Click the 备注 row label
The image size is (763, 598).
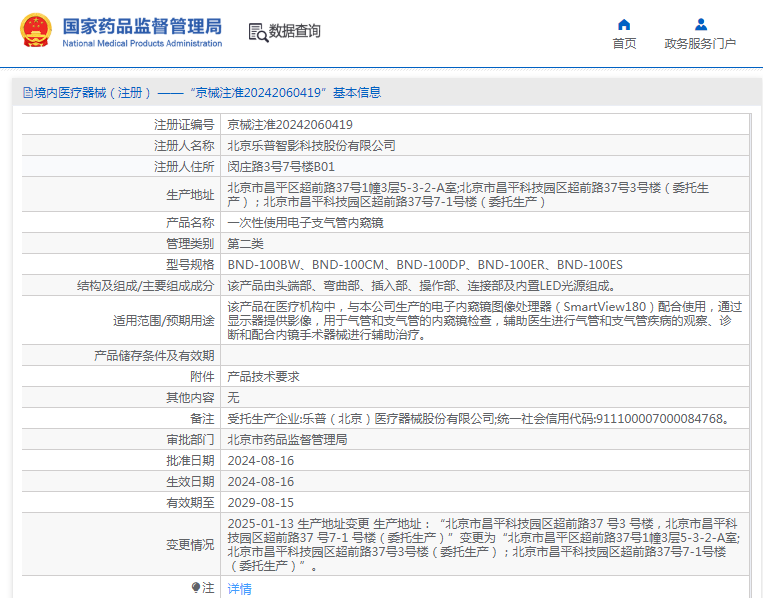click(x=202, y=418)
